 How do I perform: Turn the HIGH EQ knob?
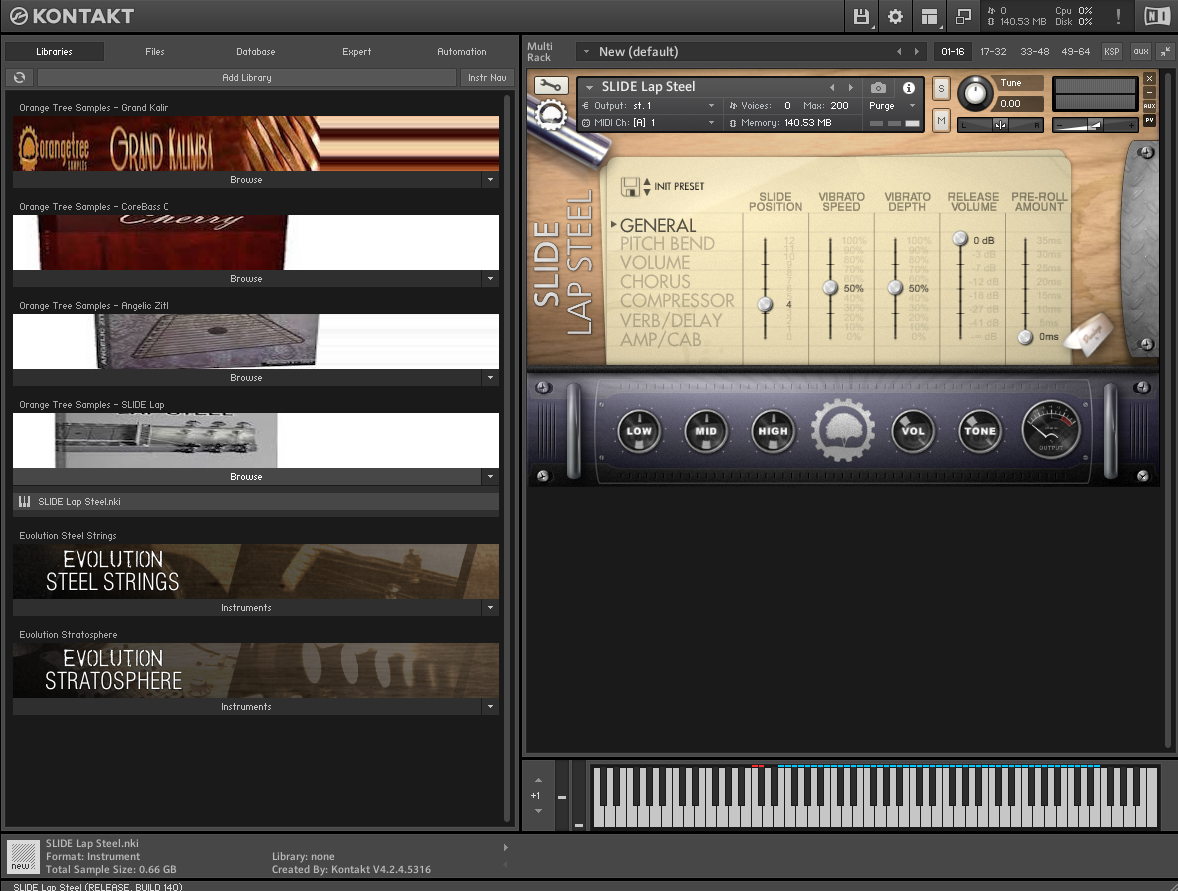772,430
